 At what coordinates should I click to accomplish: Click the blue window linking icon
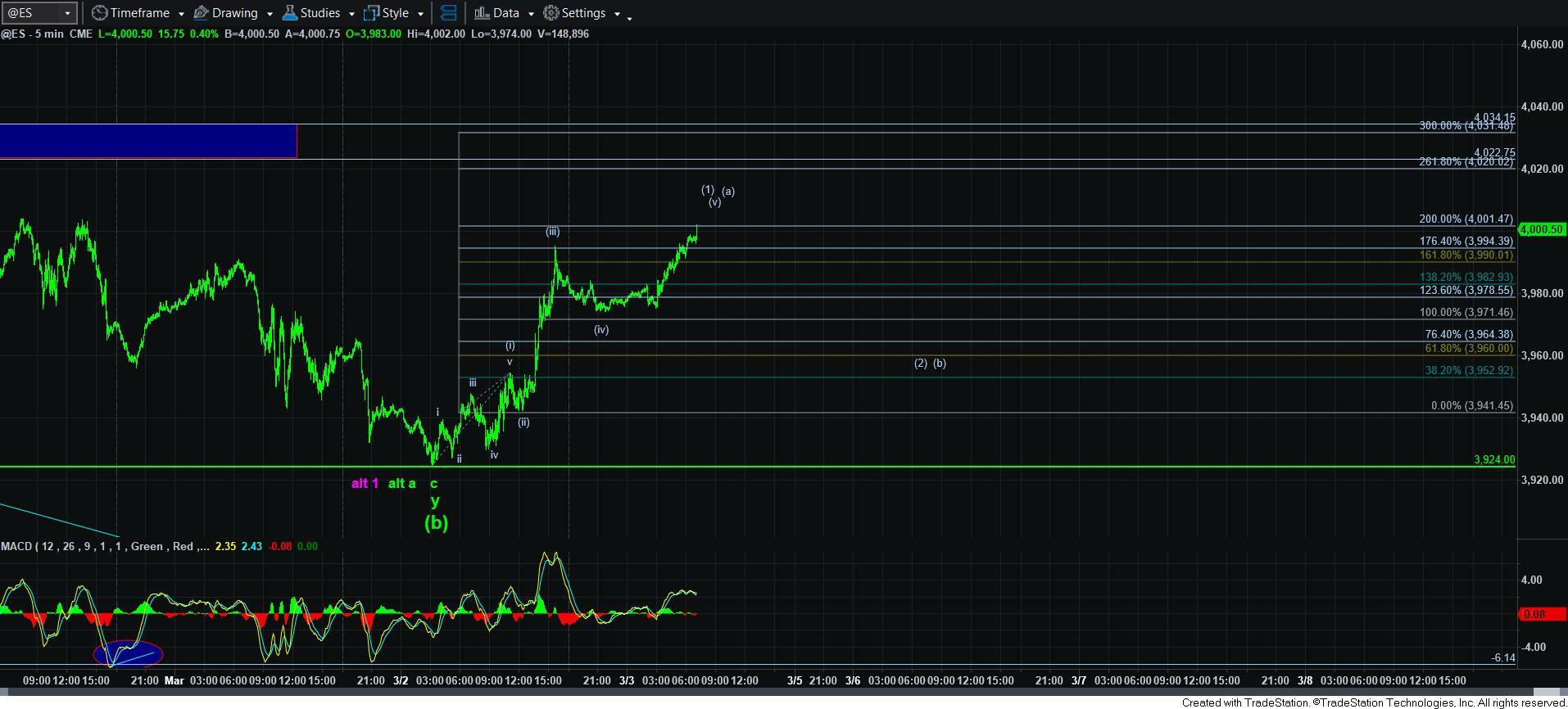pos(448,13)
